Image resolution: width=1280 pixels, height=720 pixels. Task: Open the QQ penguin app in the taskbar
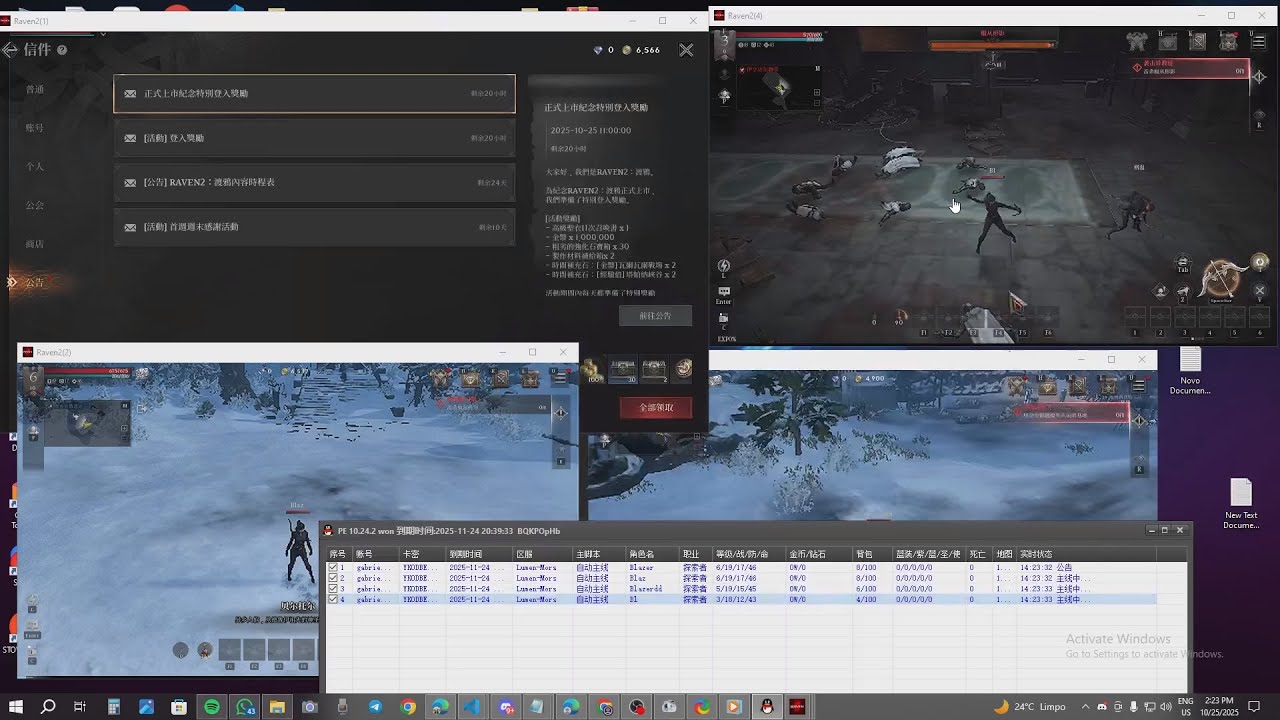(x=767, y=707)
